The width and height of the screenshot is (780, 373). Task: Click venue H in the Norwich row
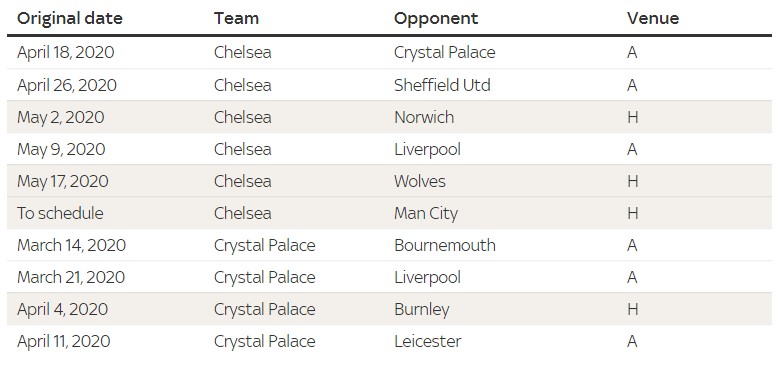(x=632, y=117)
